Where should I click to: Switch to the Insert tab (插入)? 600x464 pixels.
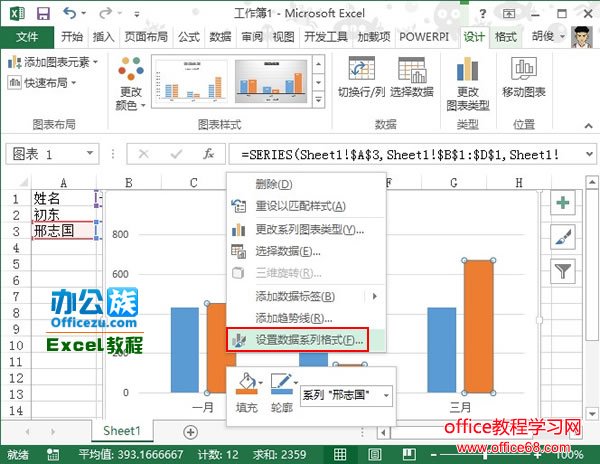click(x=103, y=37)
